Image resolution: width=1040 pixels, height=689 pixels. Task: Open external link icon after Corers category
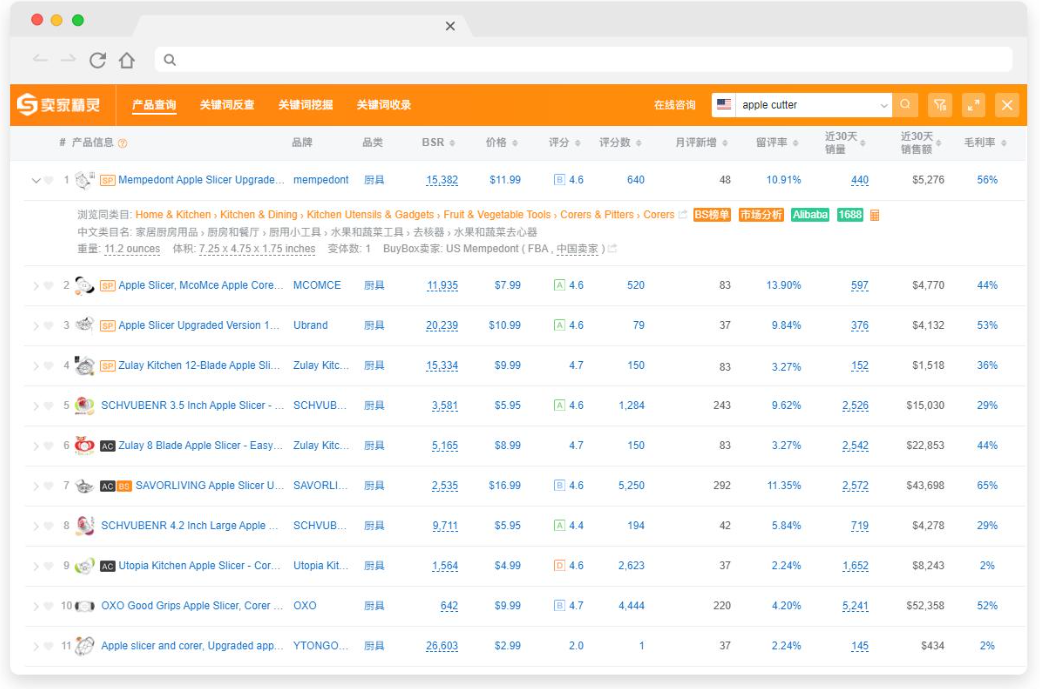(x=683, y=215)
